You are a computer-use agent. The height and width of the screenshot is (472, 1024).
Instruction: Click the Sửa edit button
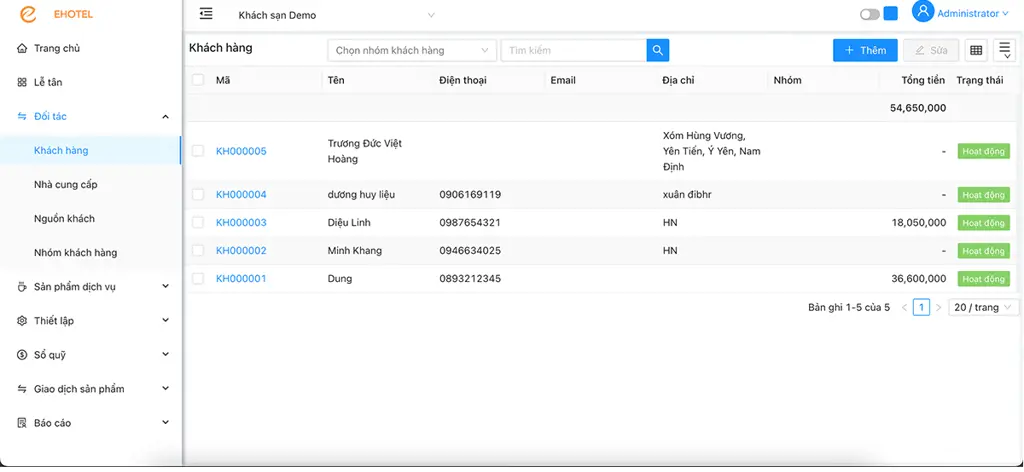[931, 50]
